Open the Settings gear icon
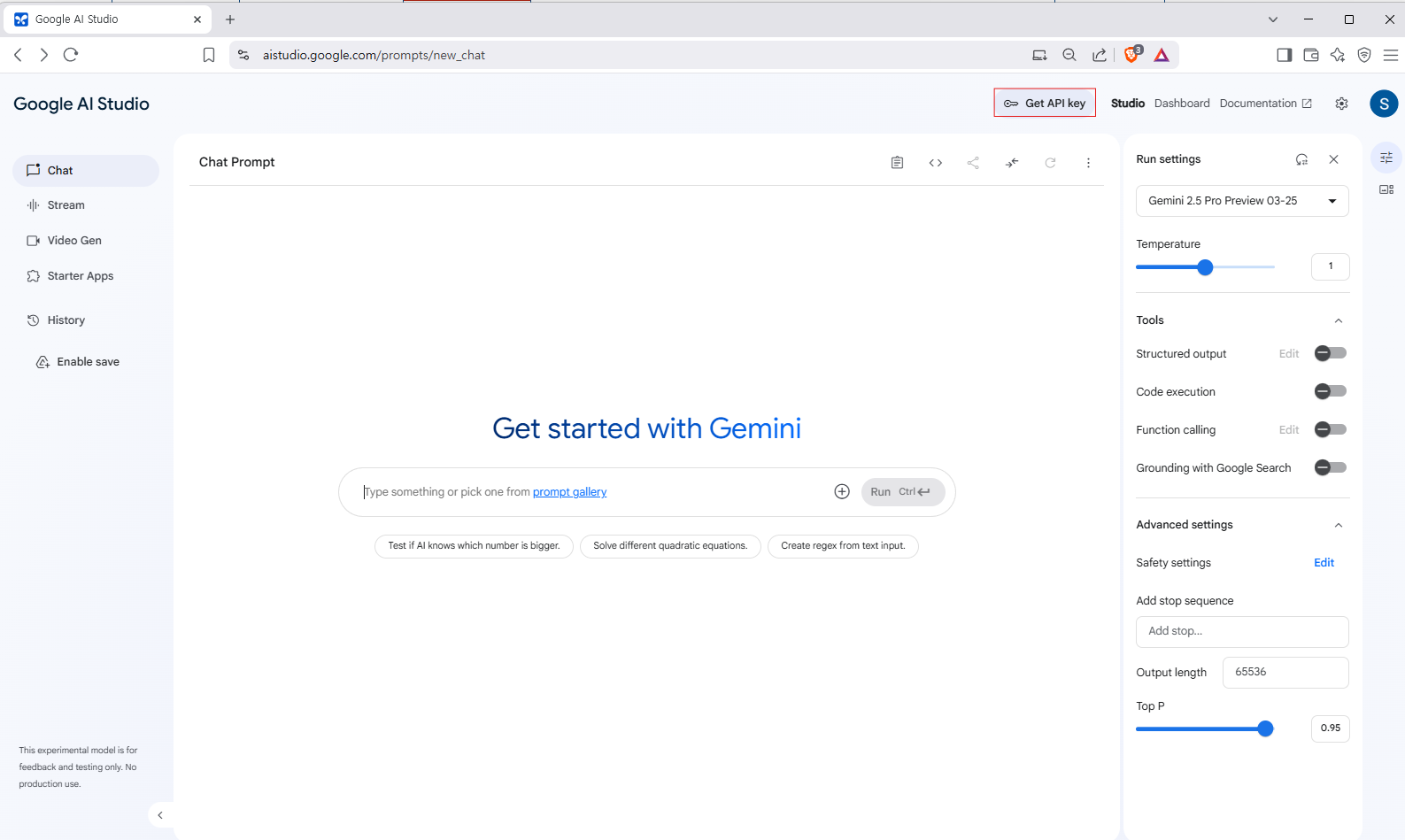Viewport: 1405px width, 840px height. point(1341,104)
